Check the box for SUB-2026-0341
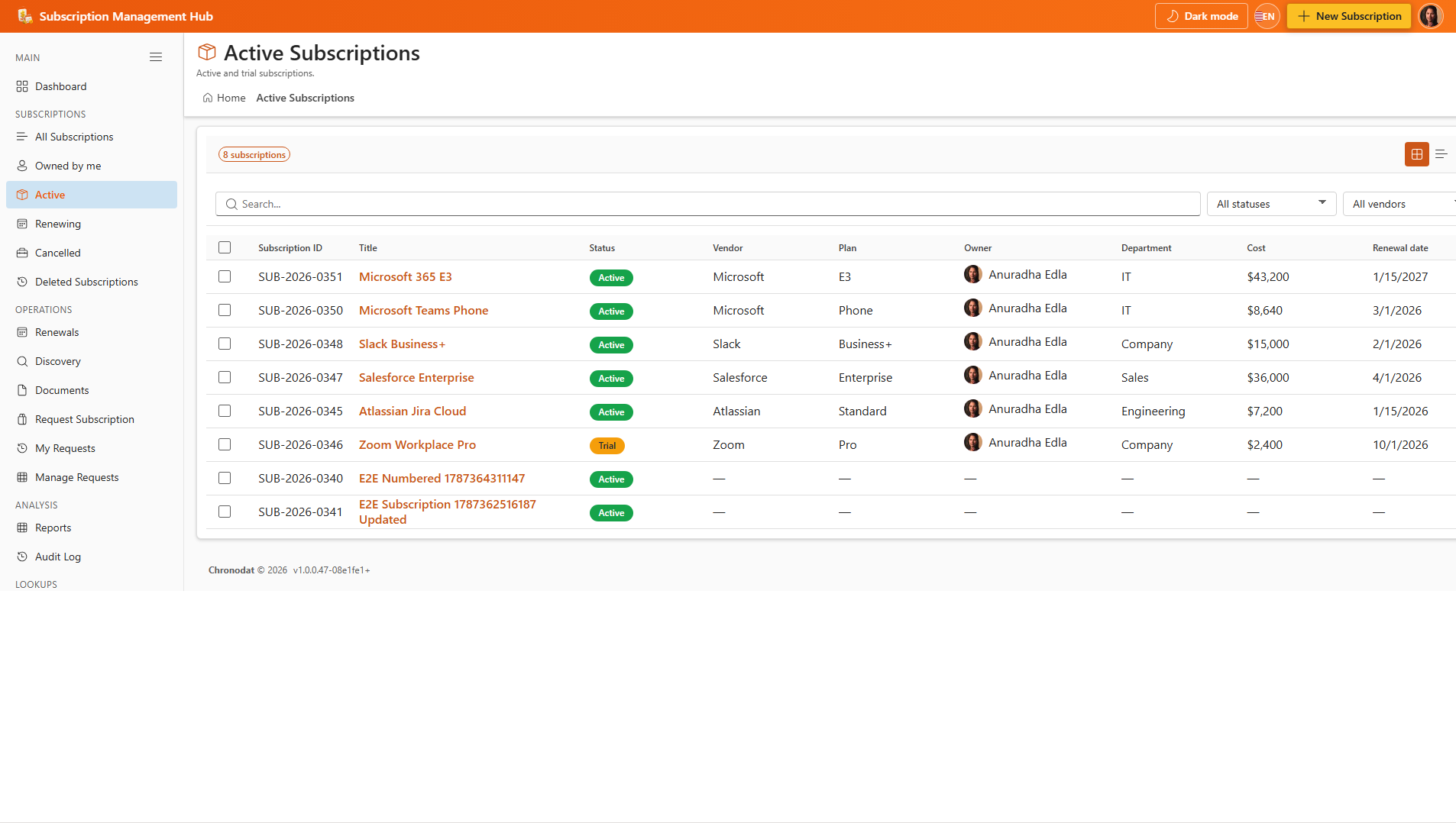 (x=225, y=512)
